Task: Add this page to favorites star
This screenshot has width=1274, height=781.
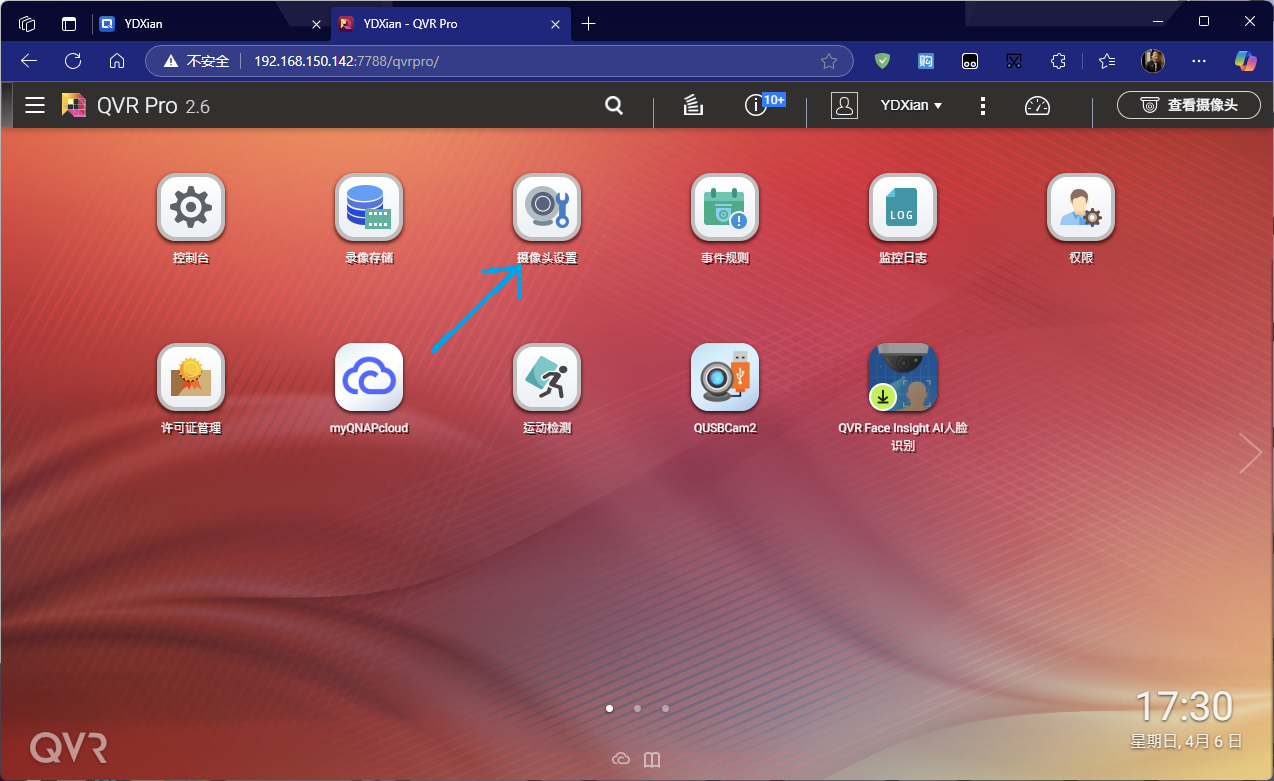Action: 829,61
